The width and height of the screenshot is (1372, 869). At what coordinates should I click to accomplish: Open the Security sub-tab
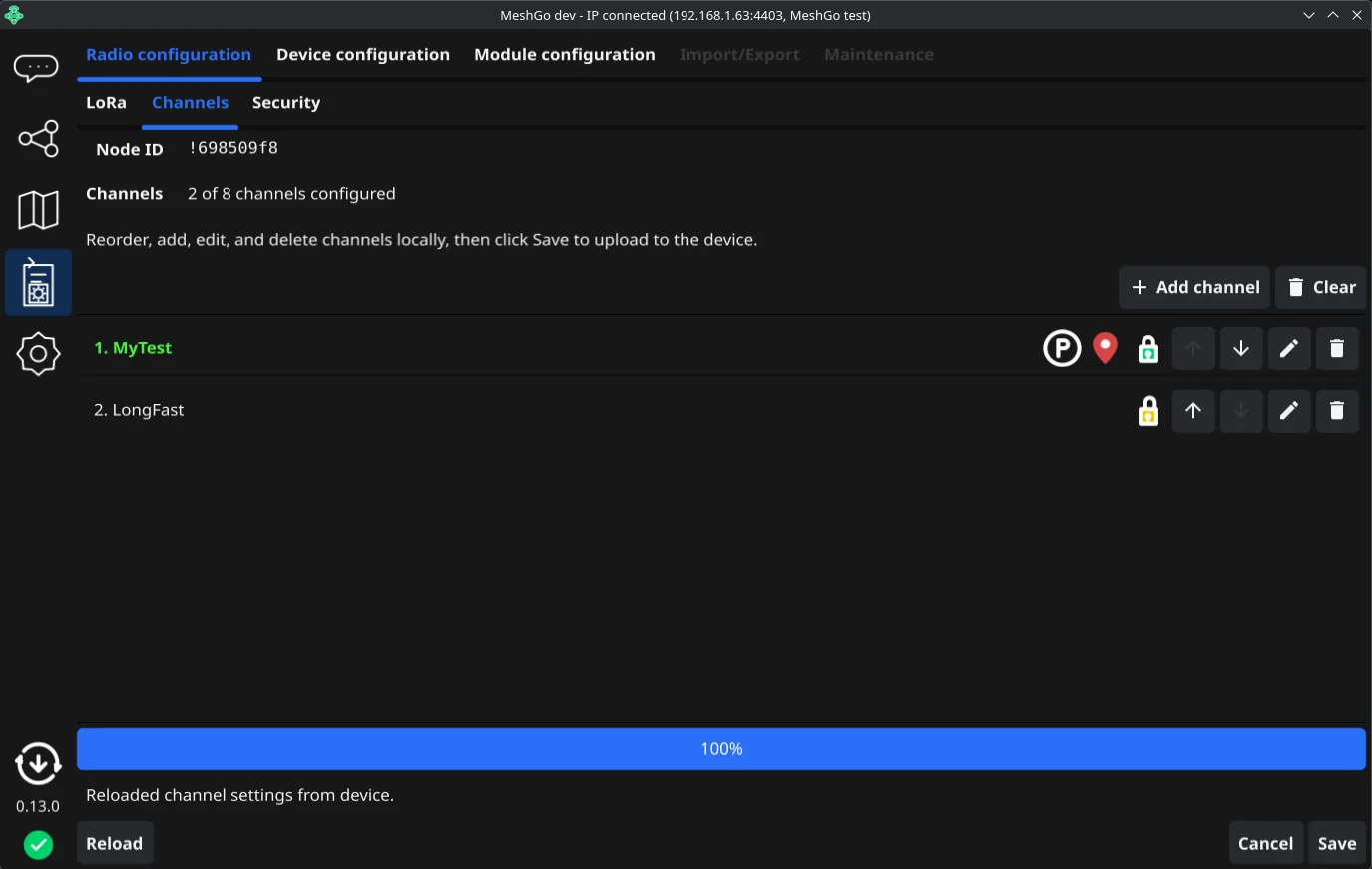pos(286,103)
